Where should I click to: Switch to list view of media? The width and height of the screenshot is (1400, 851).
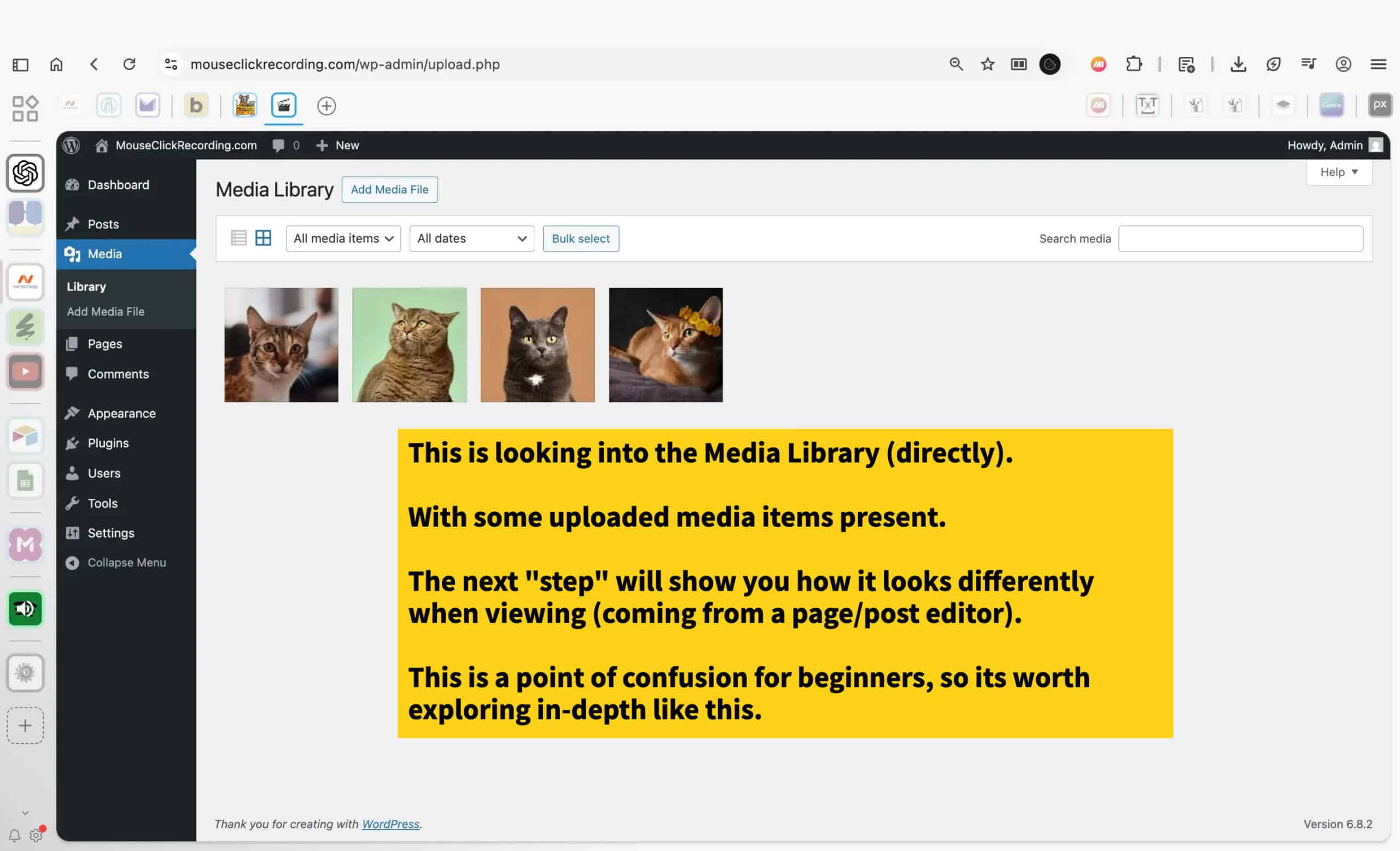[x=238, y=238]
